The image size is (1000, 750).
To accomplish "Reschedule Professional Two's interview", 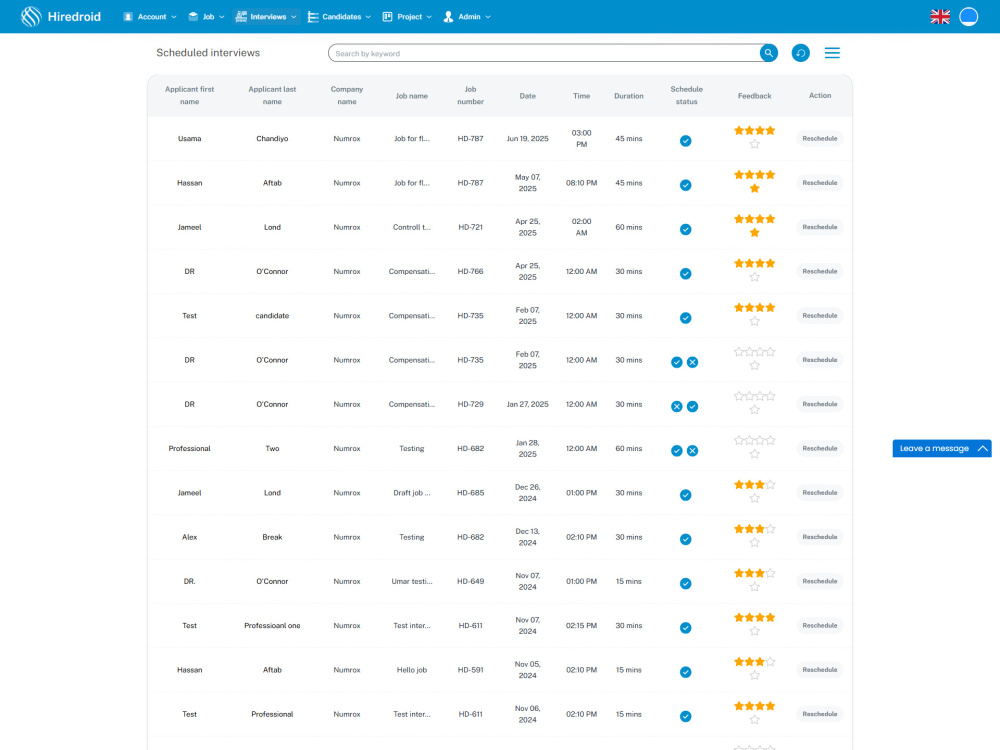I will (820, 448).
